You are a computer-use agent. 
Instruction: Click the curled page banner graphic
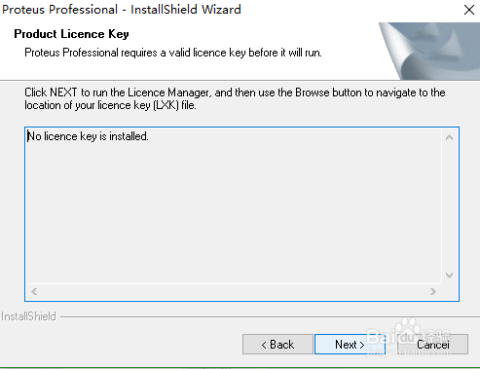coord(429,51)
